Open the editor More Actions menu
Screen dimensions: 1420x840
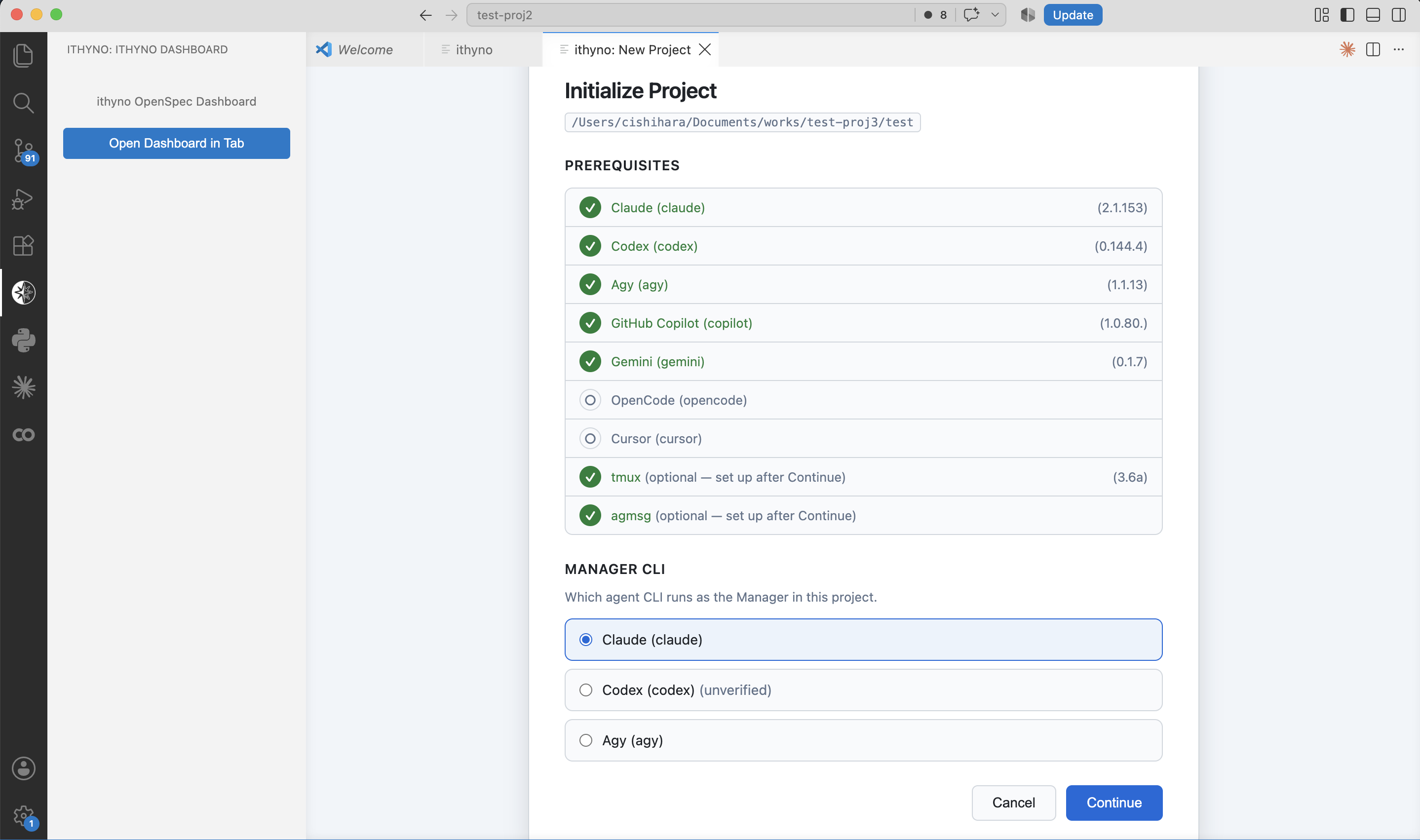pos(1398,49)
